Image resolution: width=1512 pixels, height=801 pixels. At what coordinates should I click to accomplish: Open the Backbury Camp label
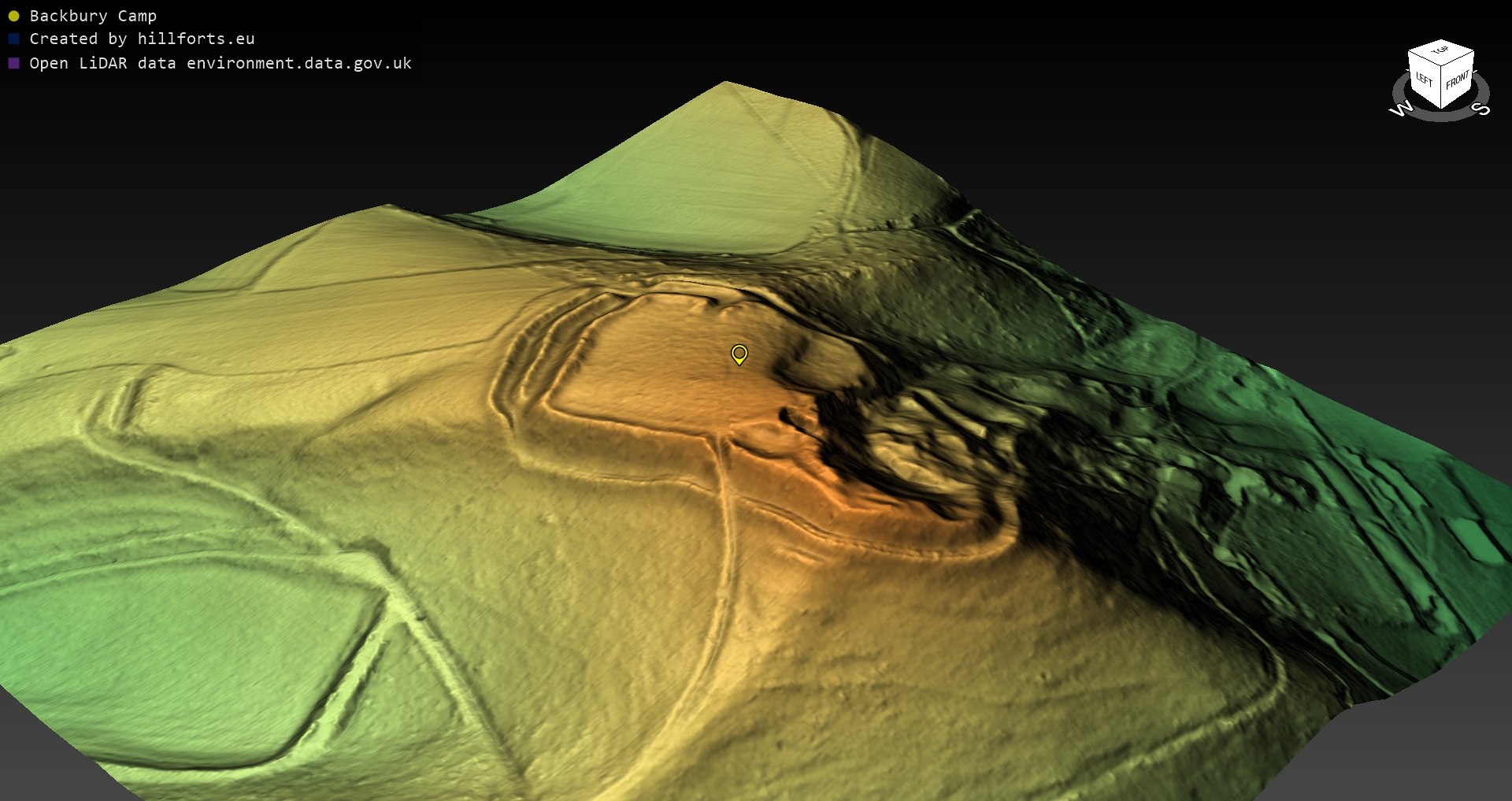coord(93,16)
